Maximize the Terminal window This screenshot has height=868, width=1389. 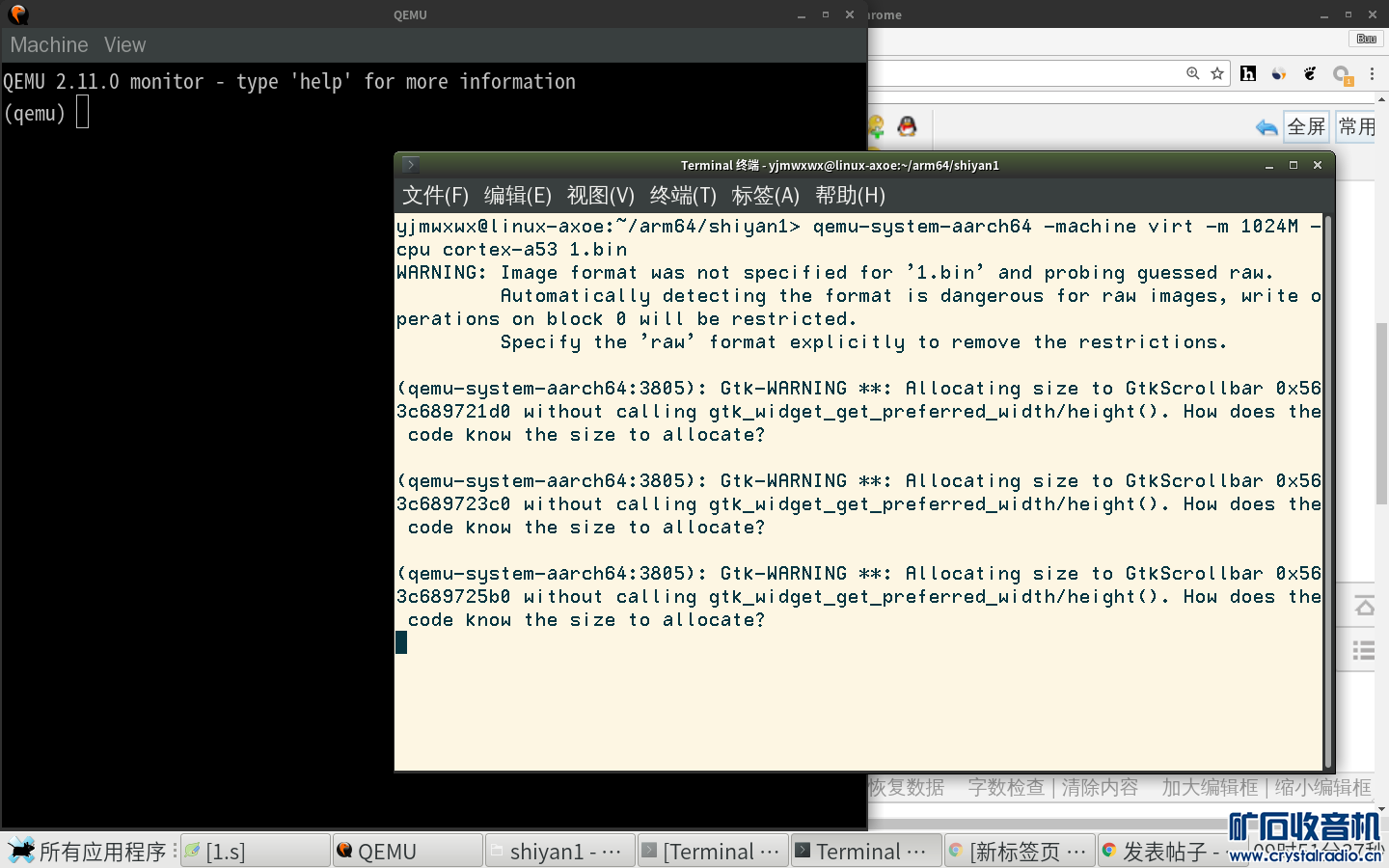(x=1294, y=165)
